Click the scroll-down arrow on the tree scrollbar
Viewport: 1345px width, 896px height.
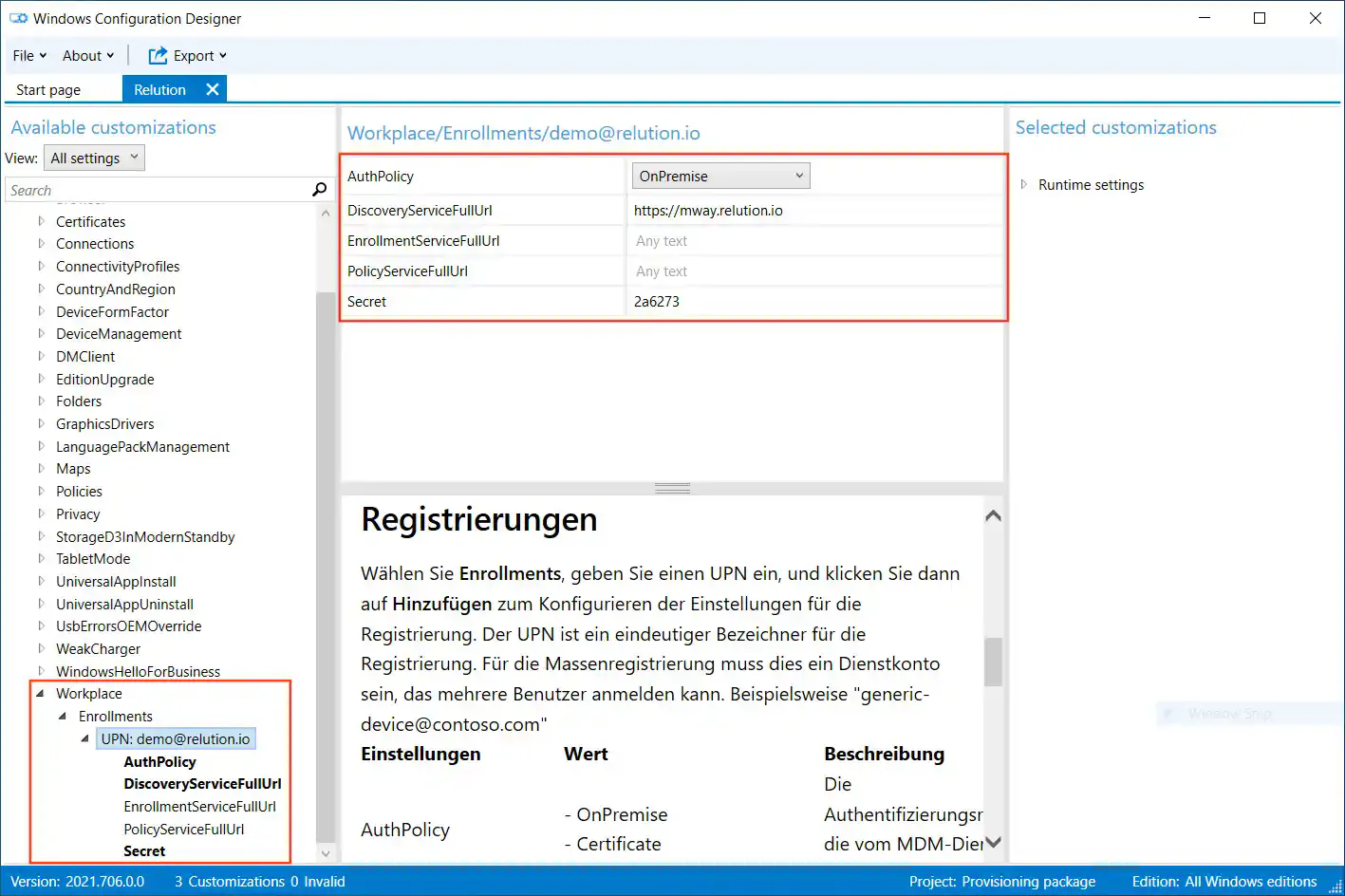pos(326,853)
